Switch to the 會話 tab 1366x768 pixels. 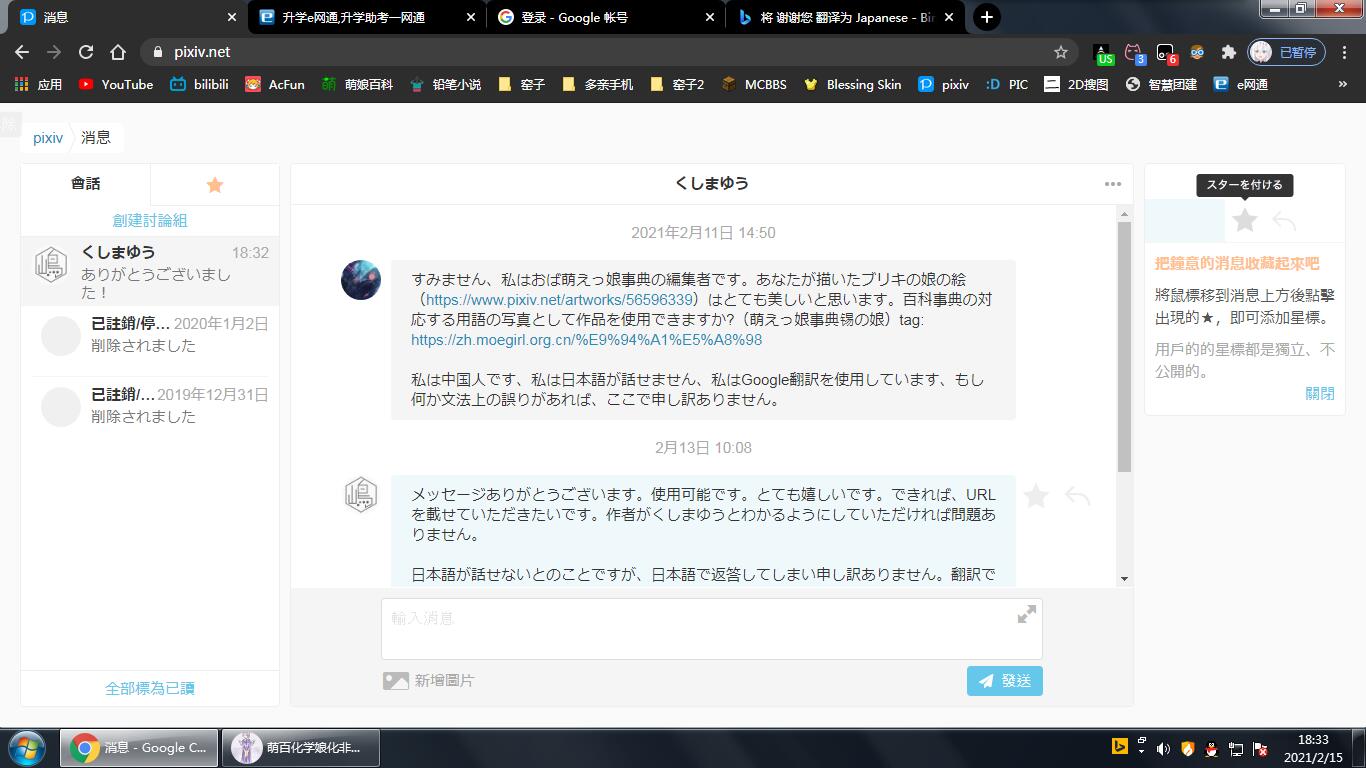[x=86, y=184]
